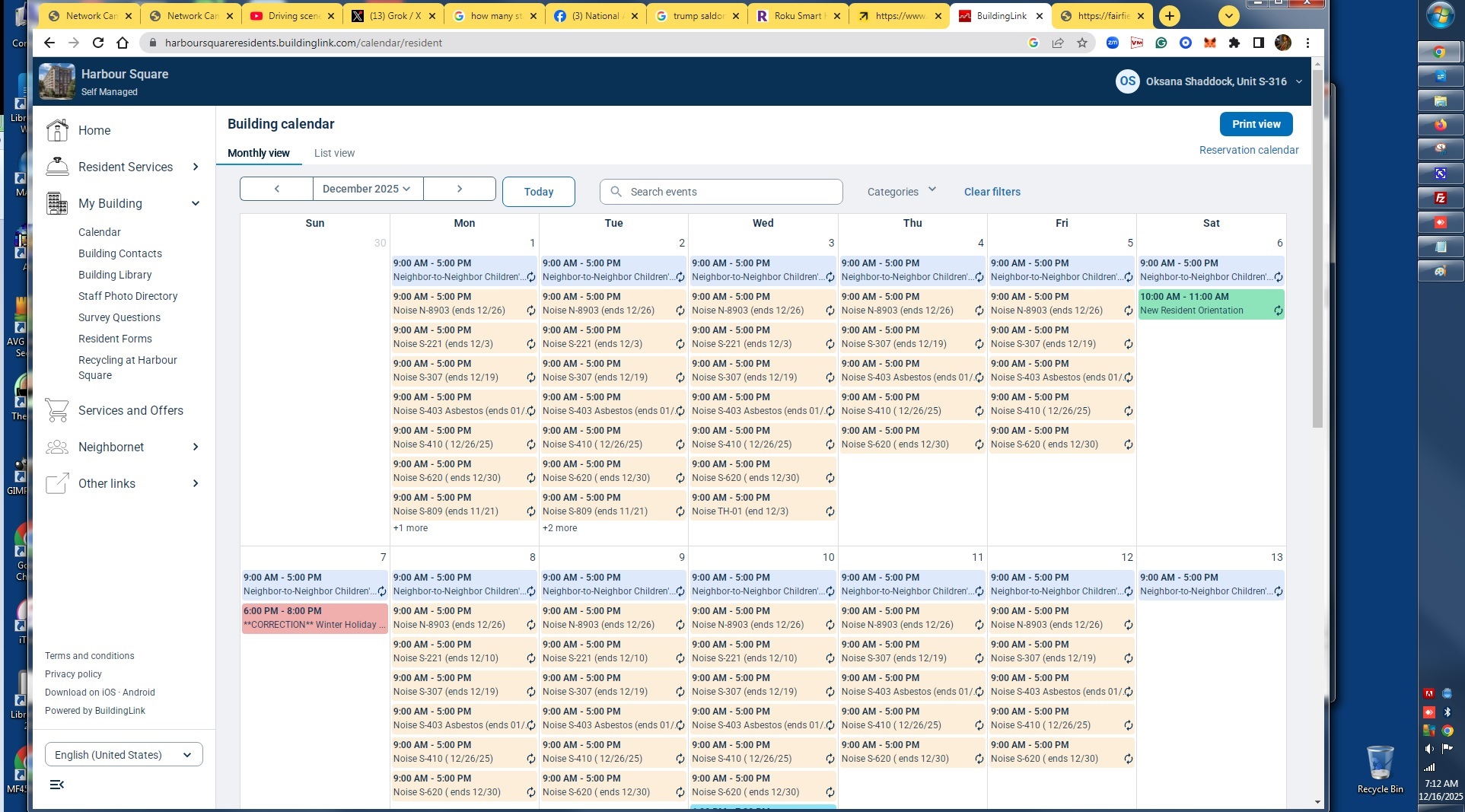Open the Reservation calendar link
1465x812 pixels.
(1248, 150)
